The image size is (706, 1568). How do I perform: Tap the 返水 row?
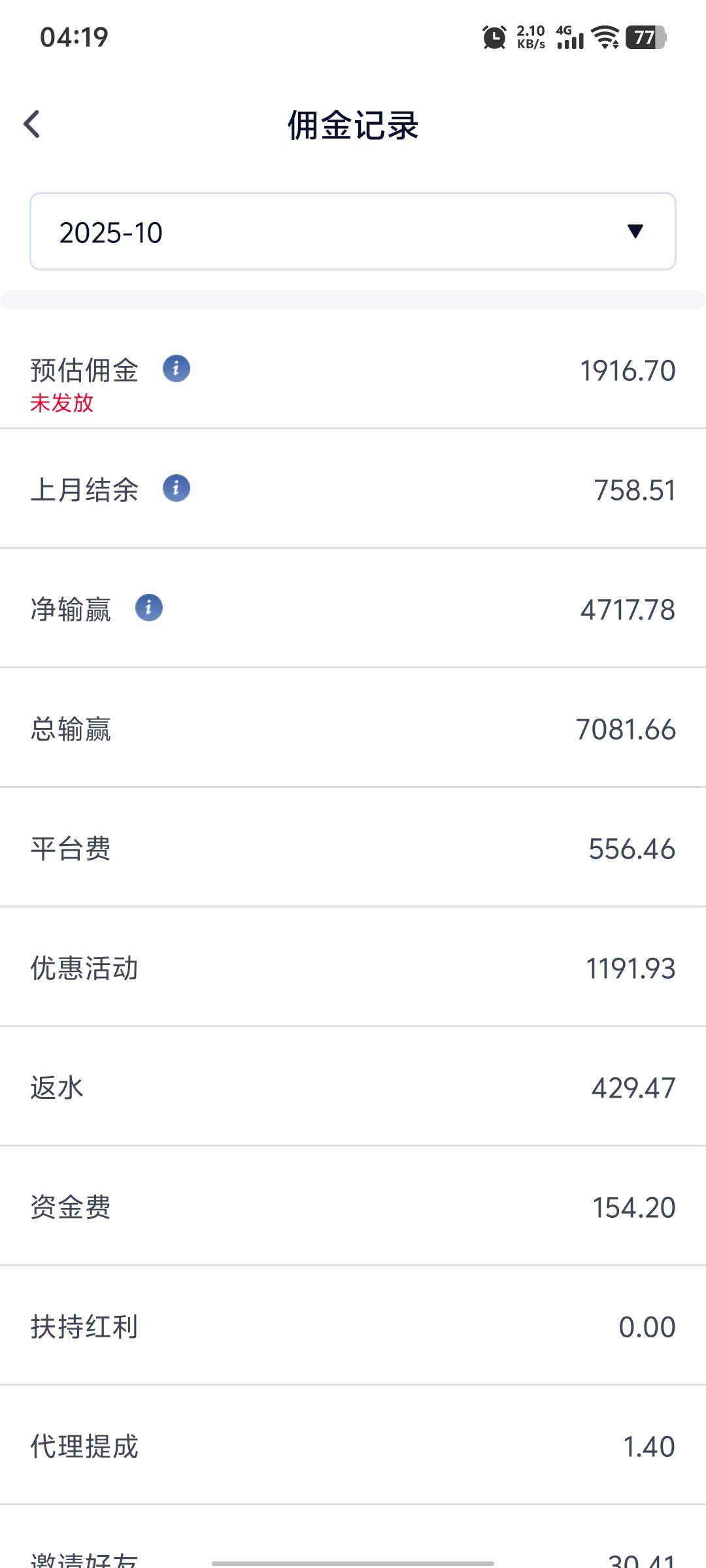[353, 1087]
